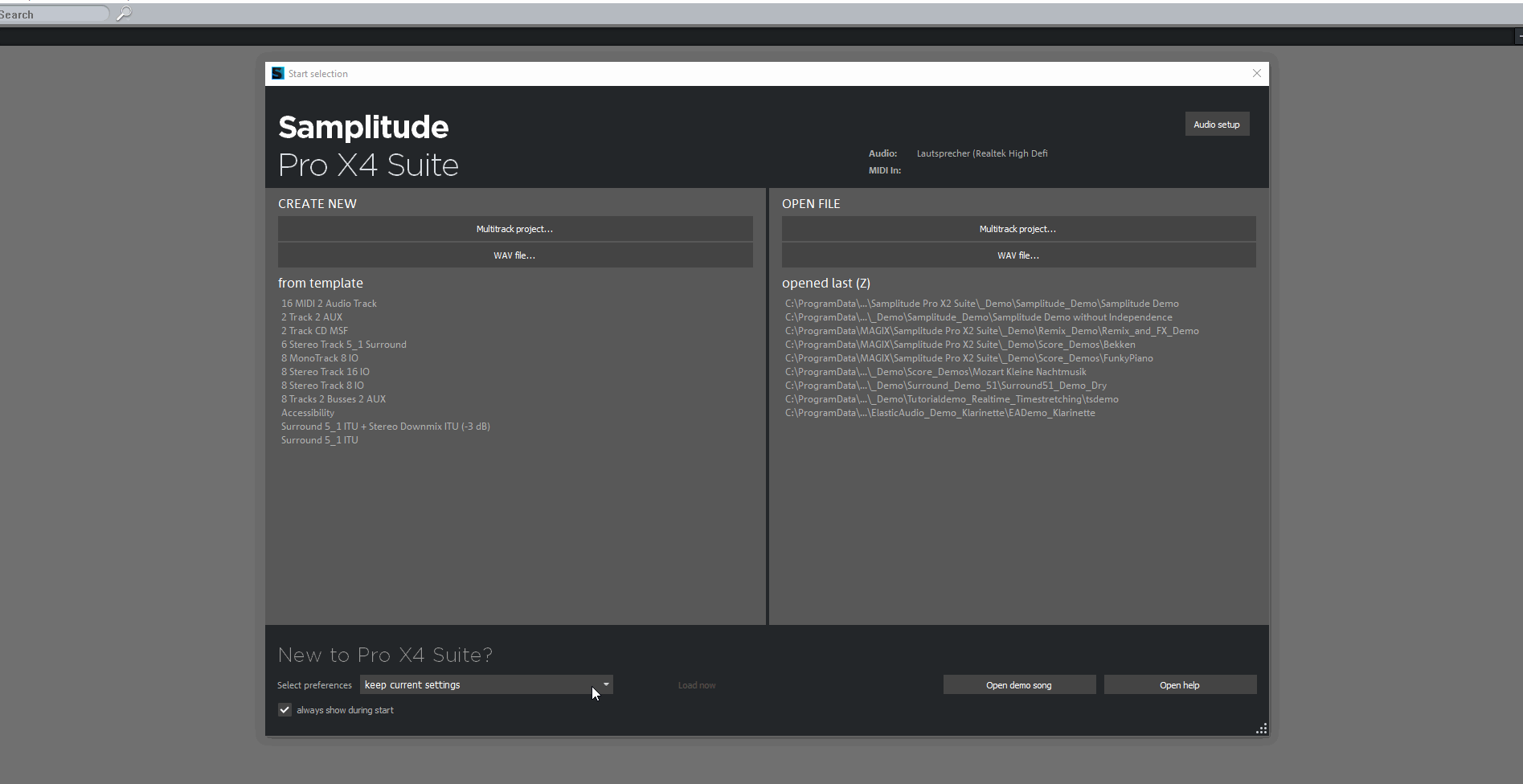Select the 8 Stereo Track 16 IO template
The width and height of the screenshot is (1523, 784).
325,372
